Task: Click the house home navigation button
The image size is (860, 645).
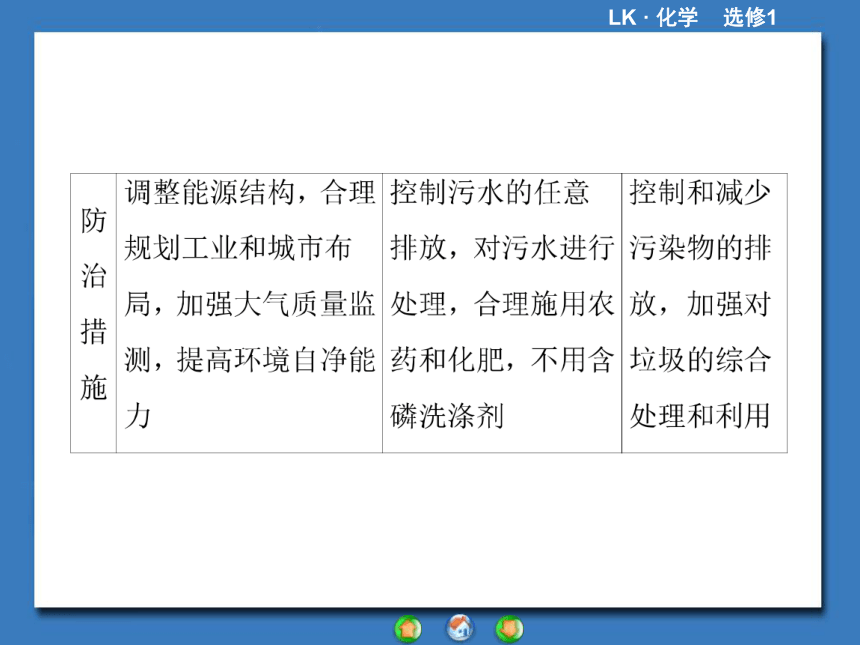Action: pyautogui.click(x=460, y=627)
